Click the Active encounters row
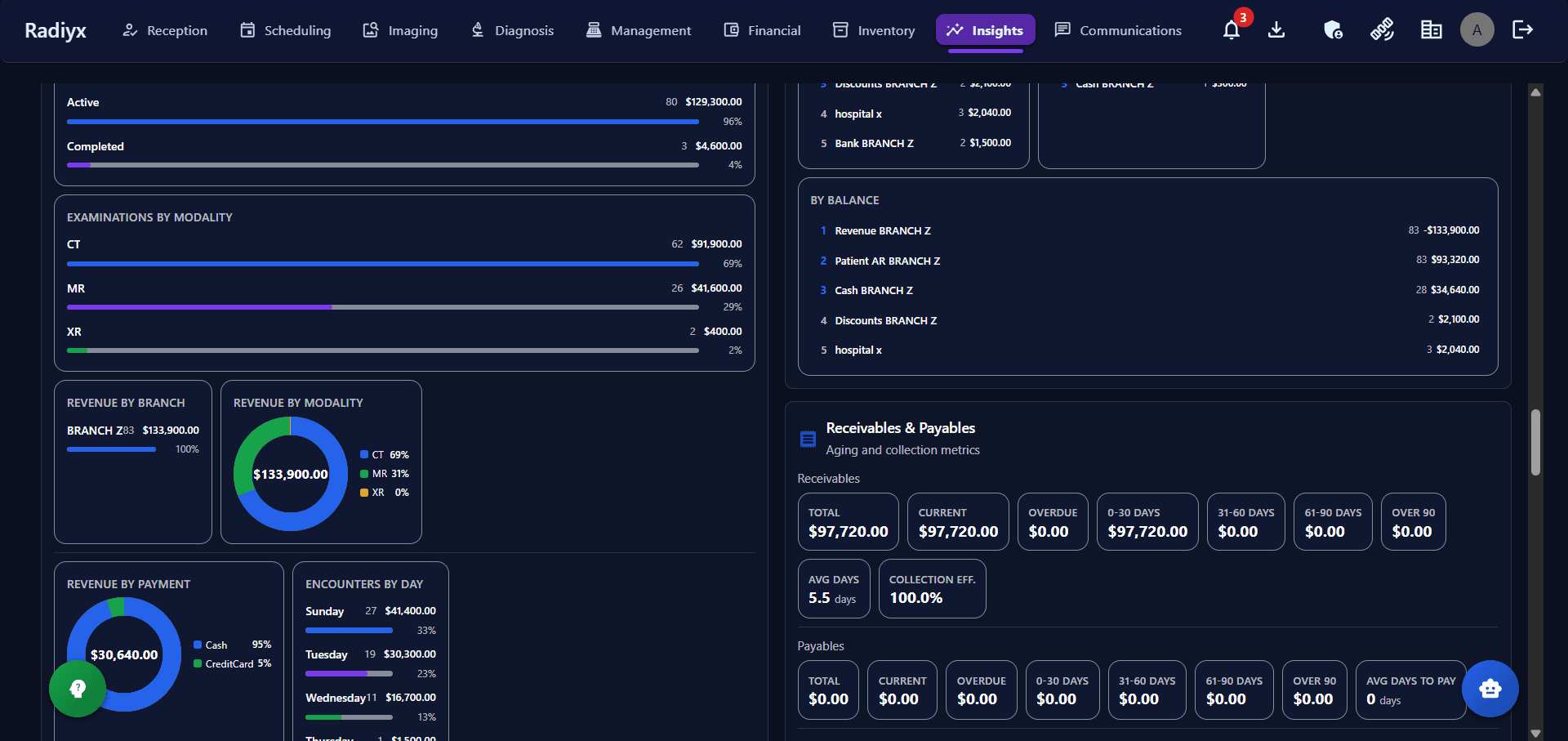This screenshot has height=741, width=1568. point(404,112)
